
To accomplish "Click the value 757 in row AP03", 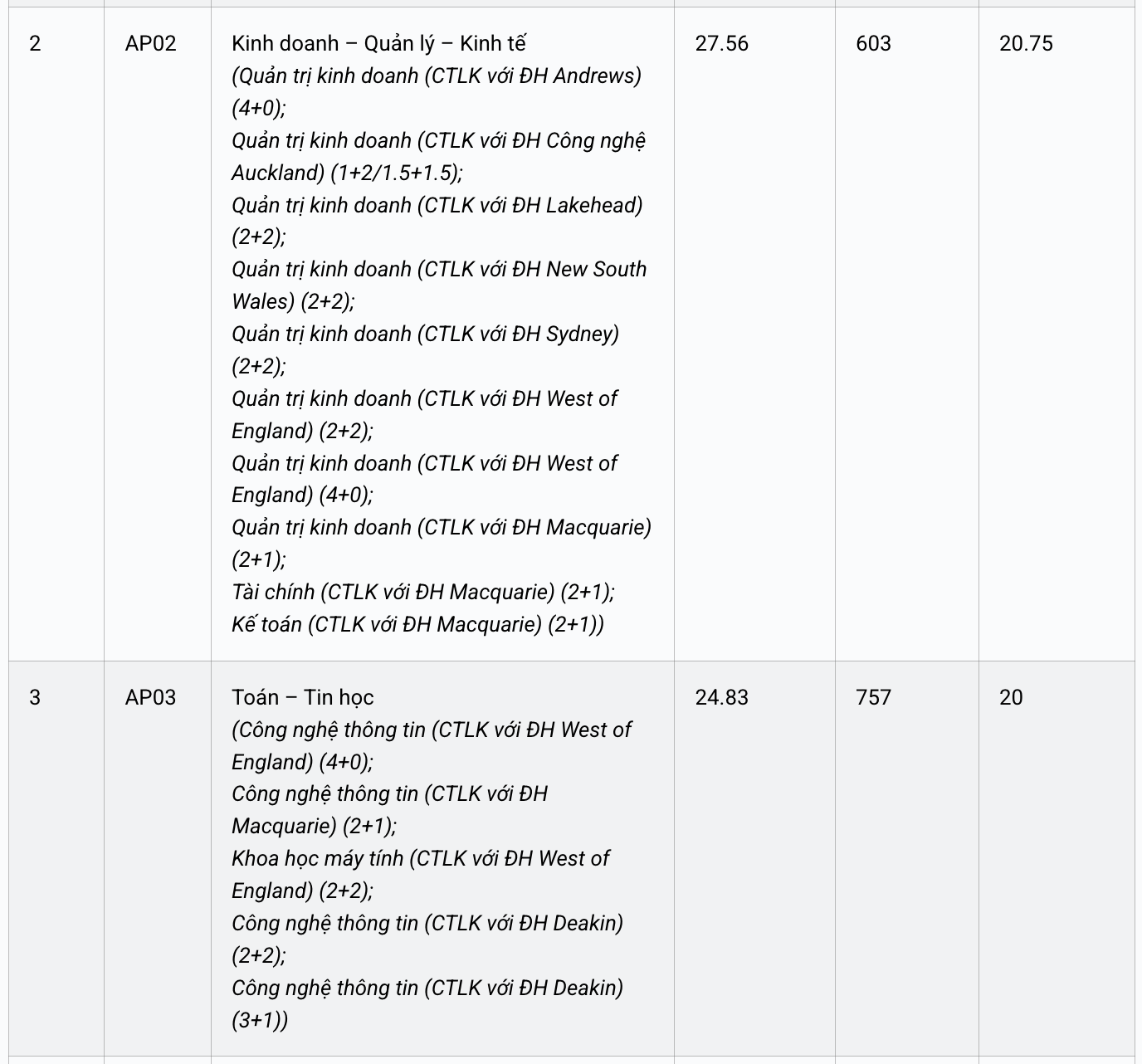I will tap(873, 697).
